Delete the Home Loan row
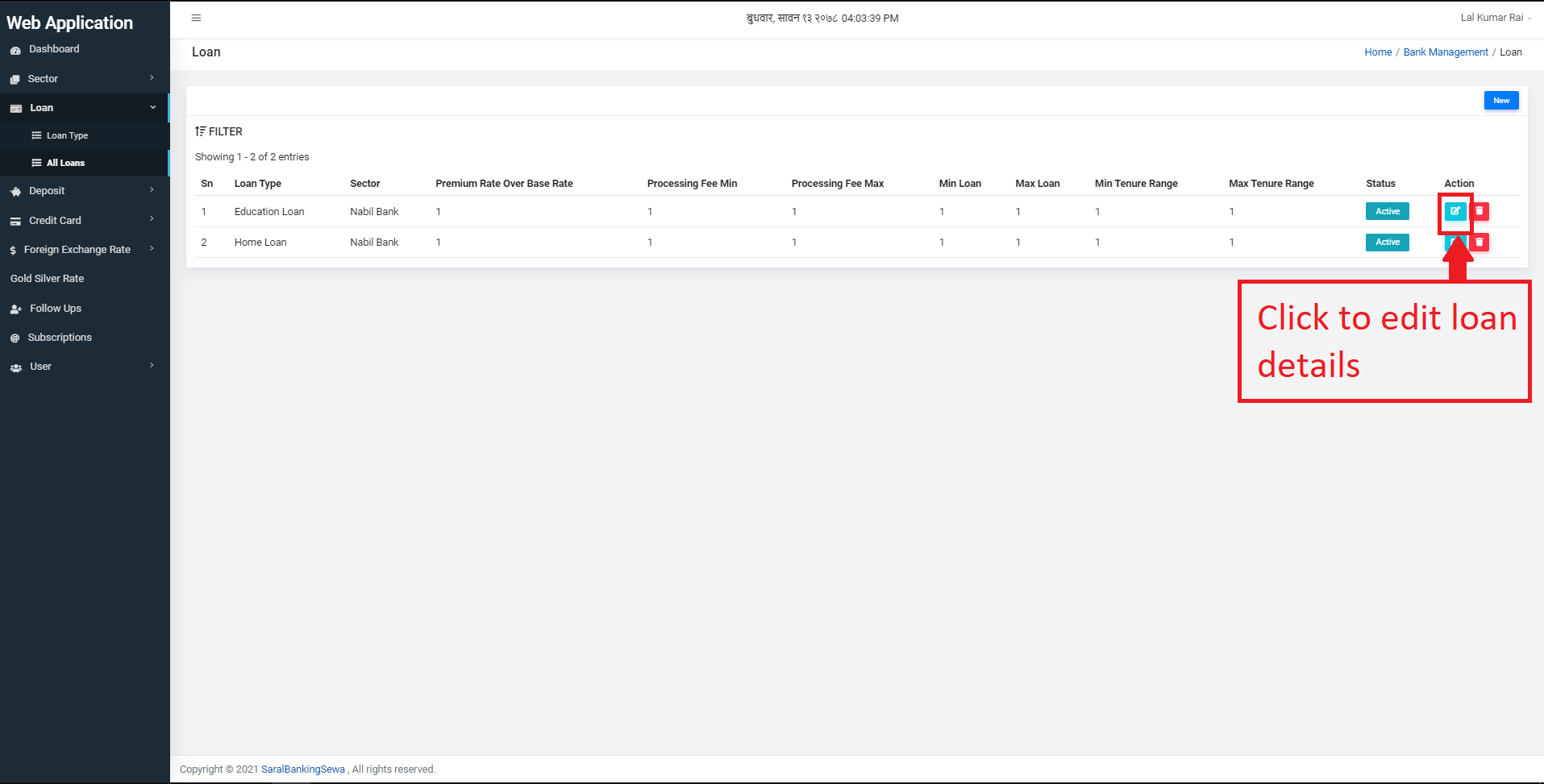This screenshot has height=784, width=1544. pos(1479,242)
